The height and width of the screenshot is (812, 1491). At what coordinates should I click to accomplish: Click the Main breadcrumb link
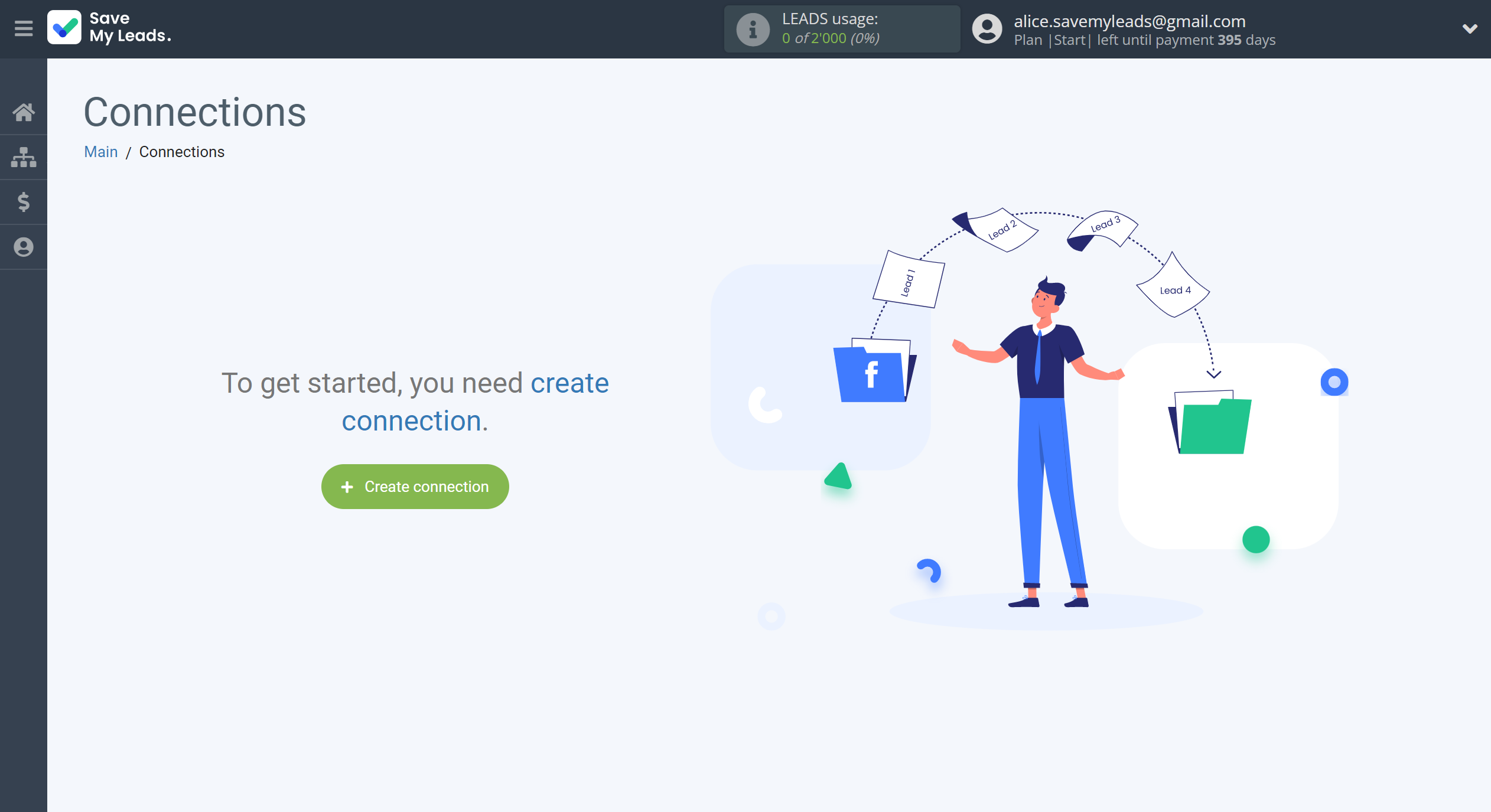pyautogui.click(x=101, y=151)
